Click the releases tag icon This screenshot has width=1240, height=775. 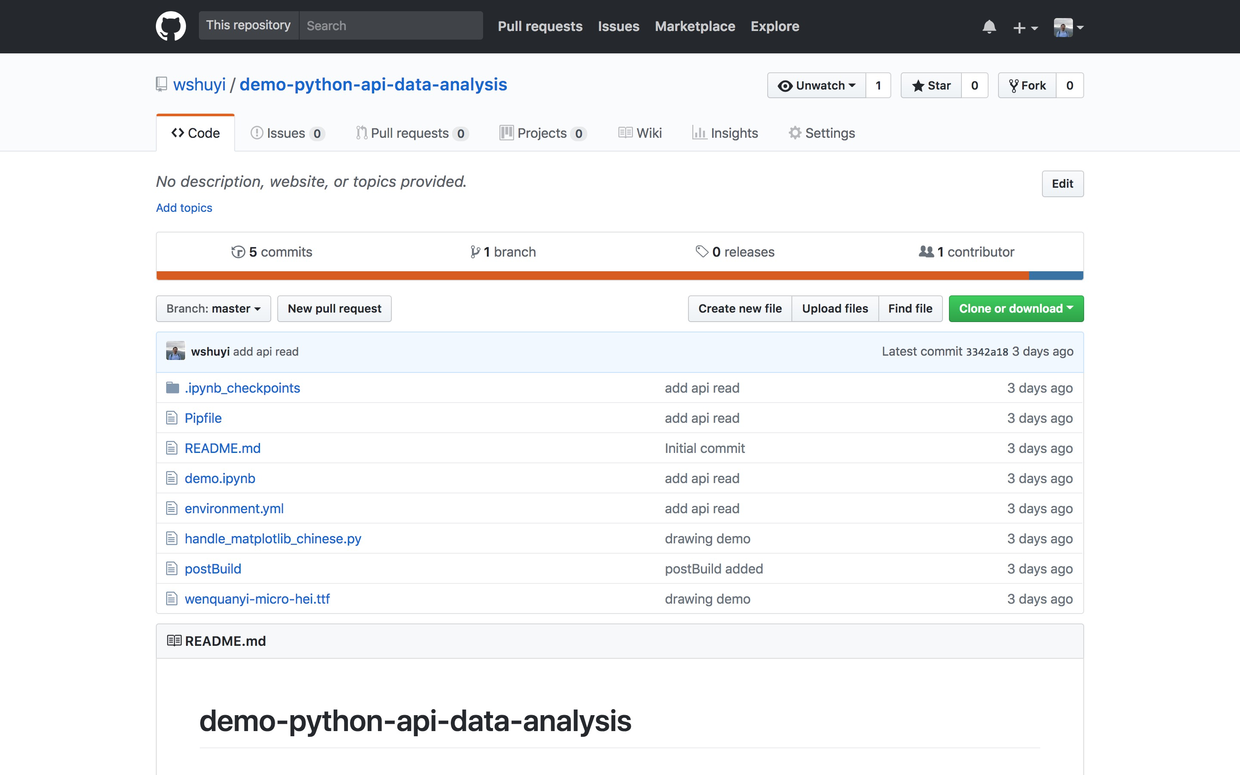point(702,252)
